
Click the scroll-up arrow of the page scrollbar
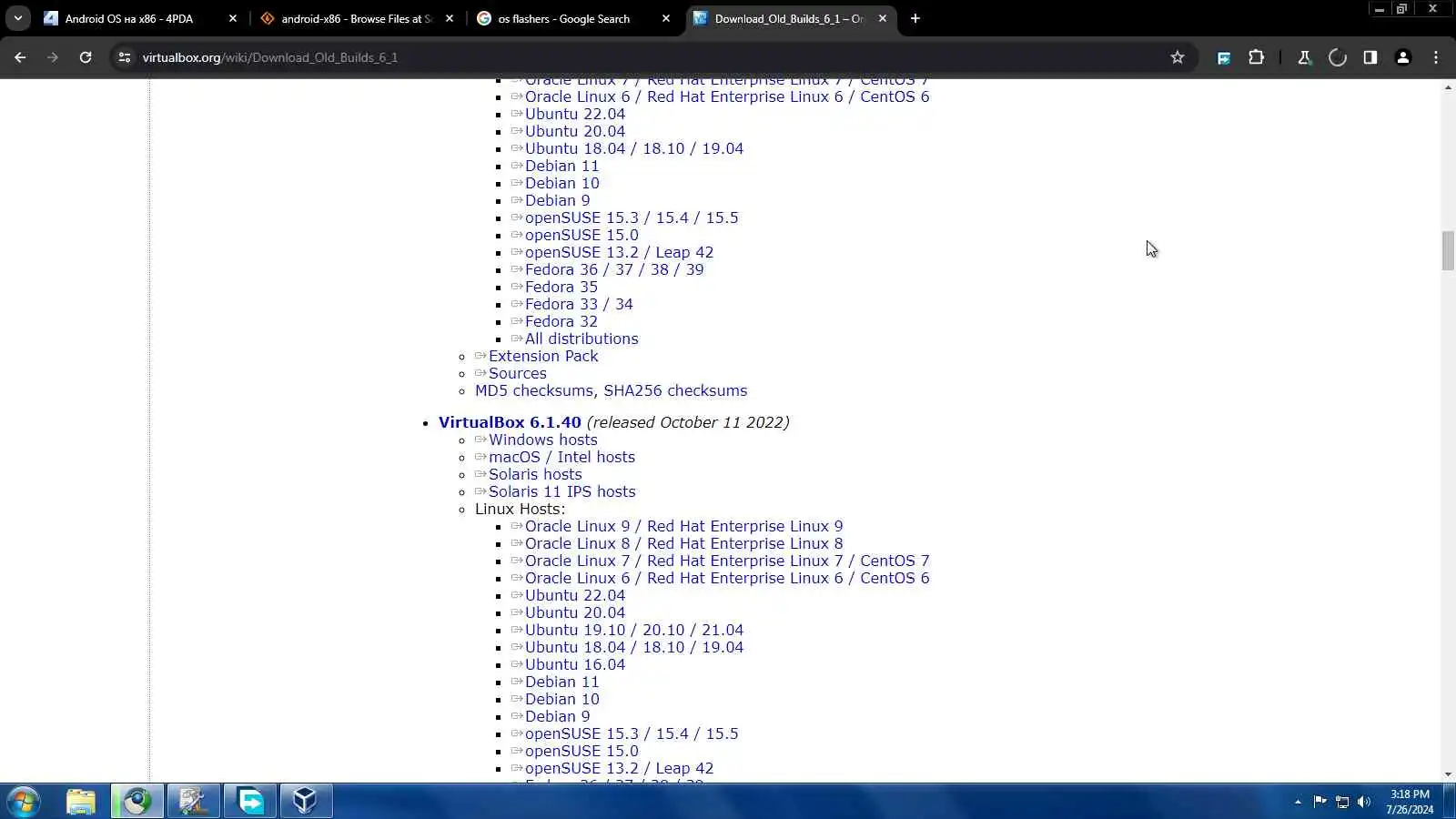(1448, 87)
